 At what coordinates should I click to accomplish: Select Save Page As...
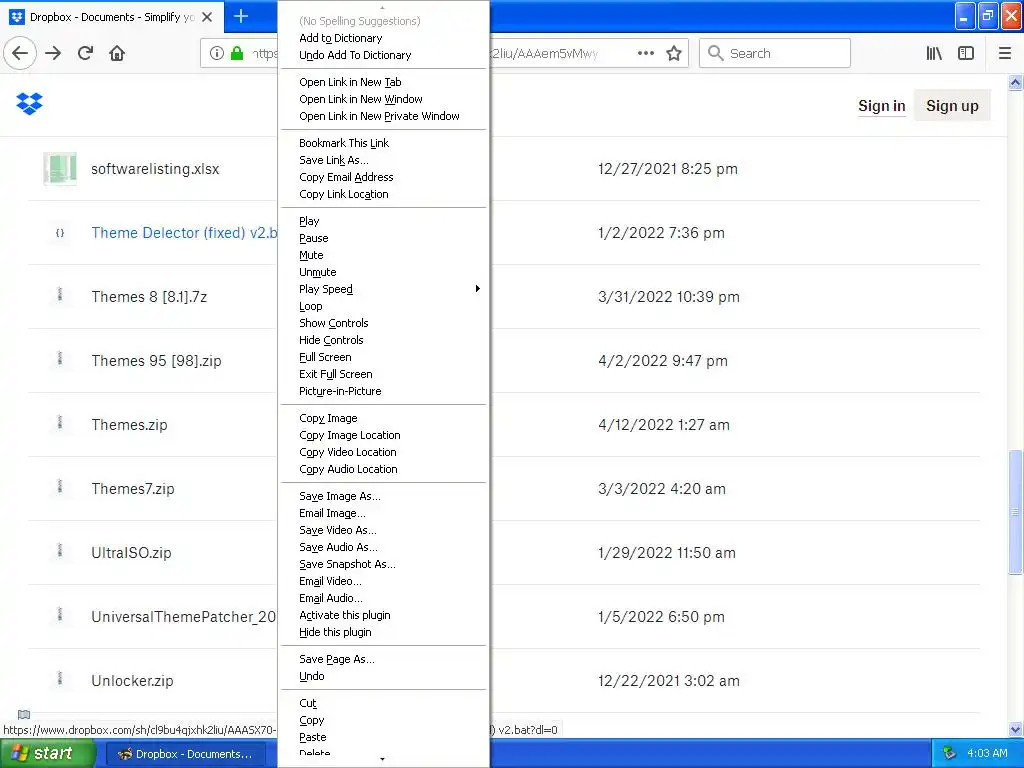click(336, 659)
